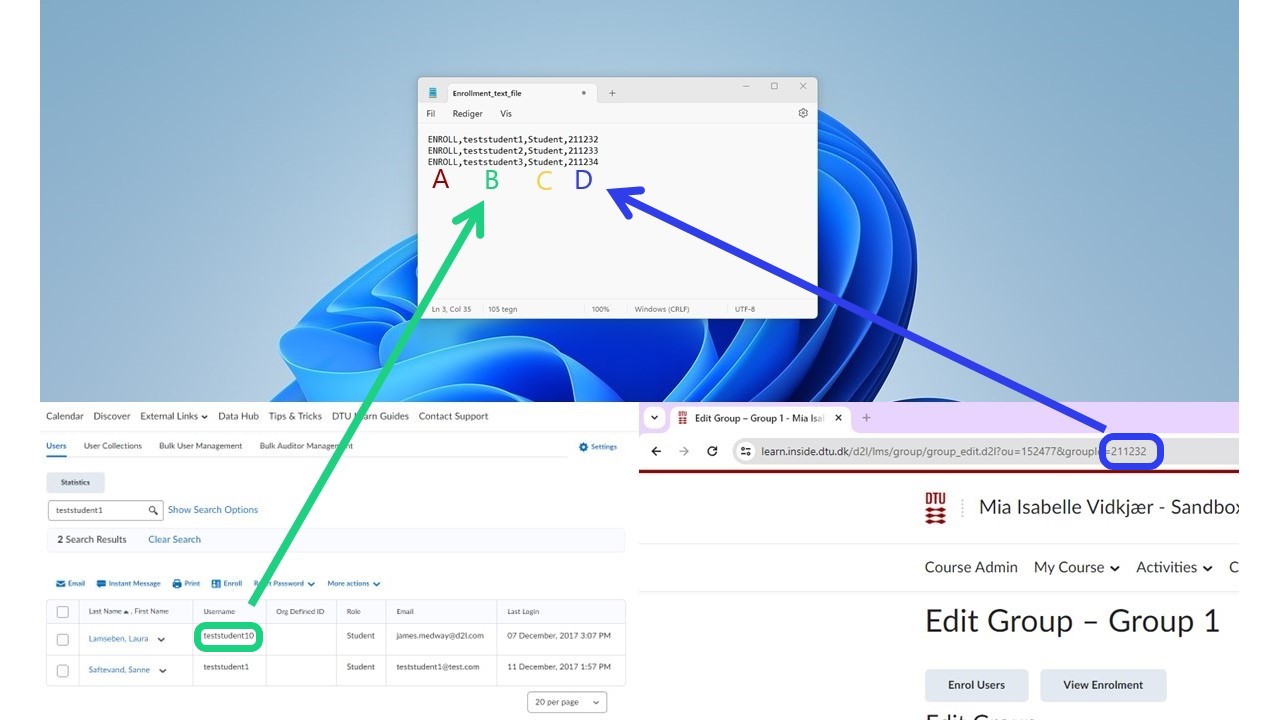1280x720 pixels.
Task: Expand the More actions dropdown
Action: pos(353,584)
